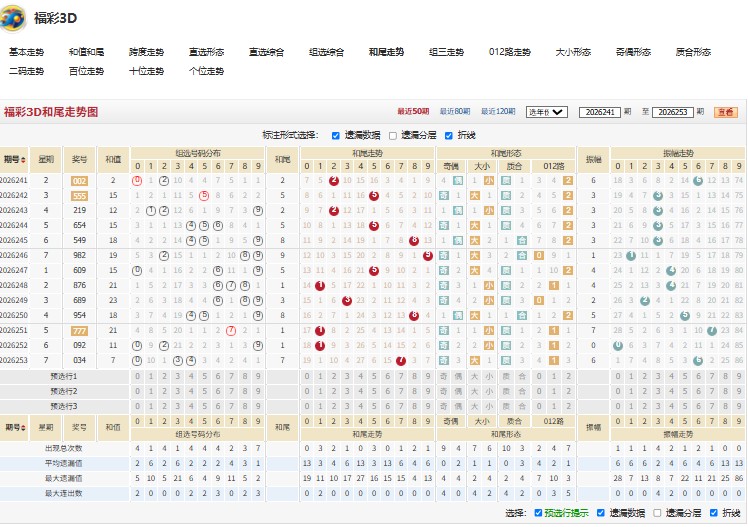Click the 福彩3D和尾走势图 heading

(51, 112)
